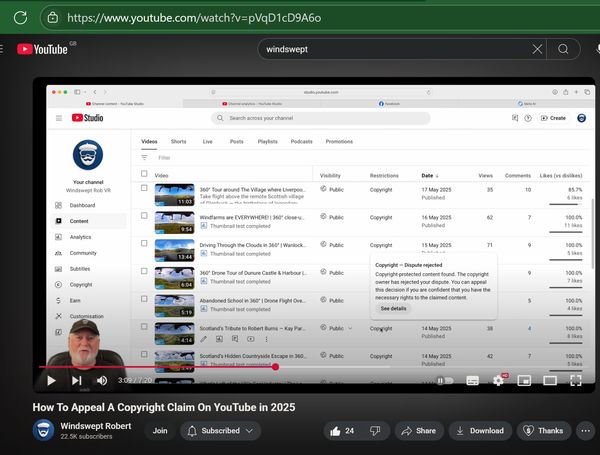Check Scotland's Hidden Countryside Escape row
The height and width of the screenshot is (455, 600).
pyautogui.click(x=144, y=354)
